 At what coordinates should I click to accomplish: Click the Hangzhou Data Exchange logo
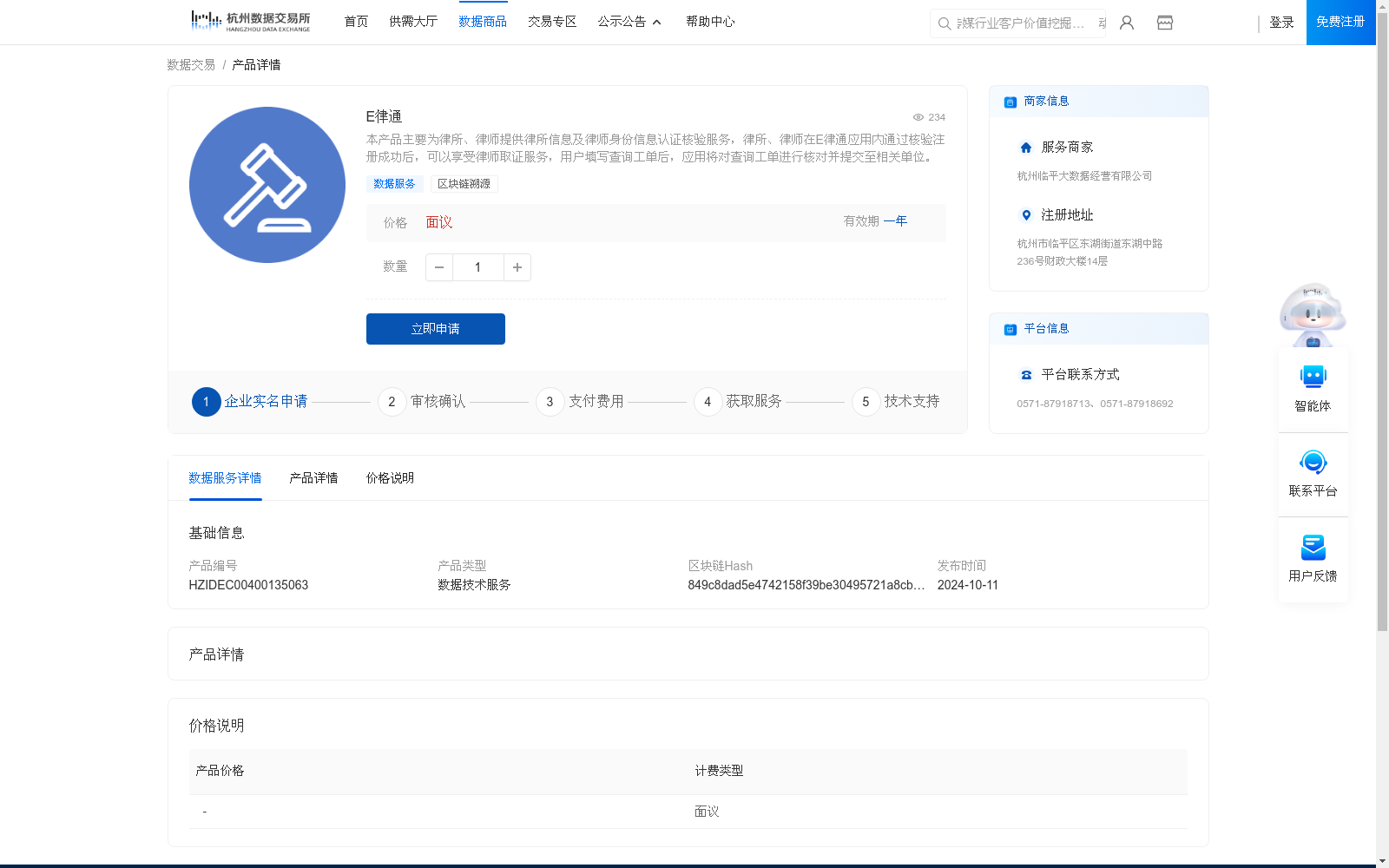click(250, 21)
